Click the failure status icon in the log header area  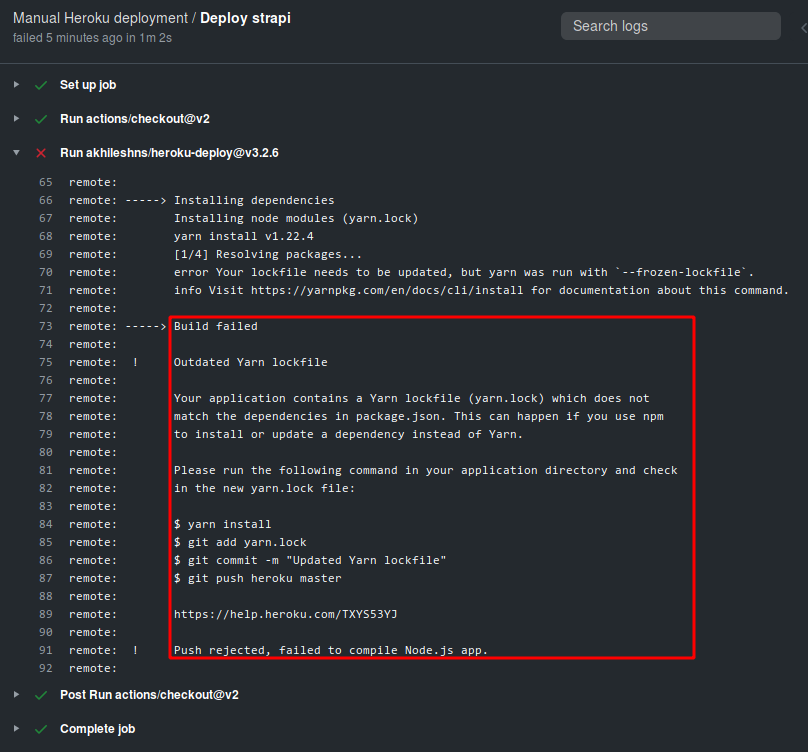click(x=40, y=153)
